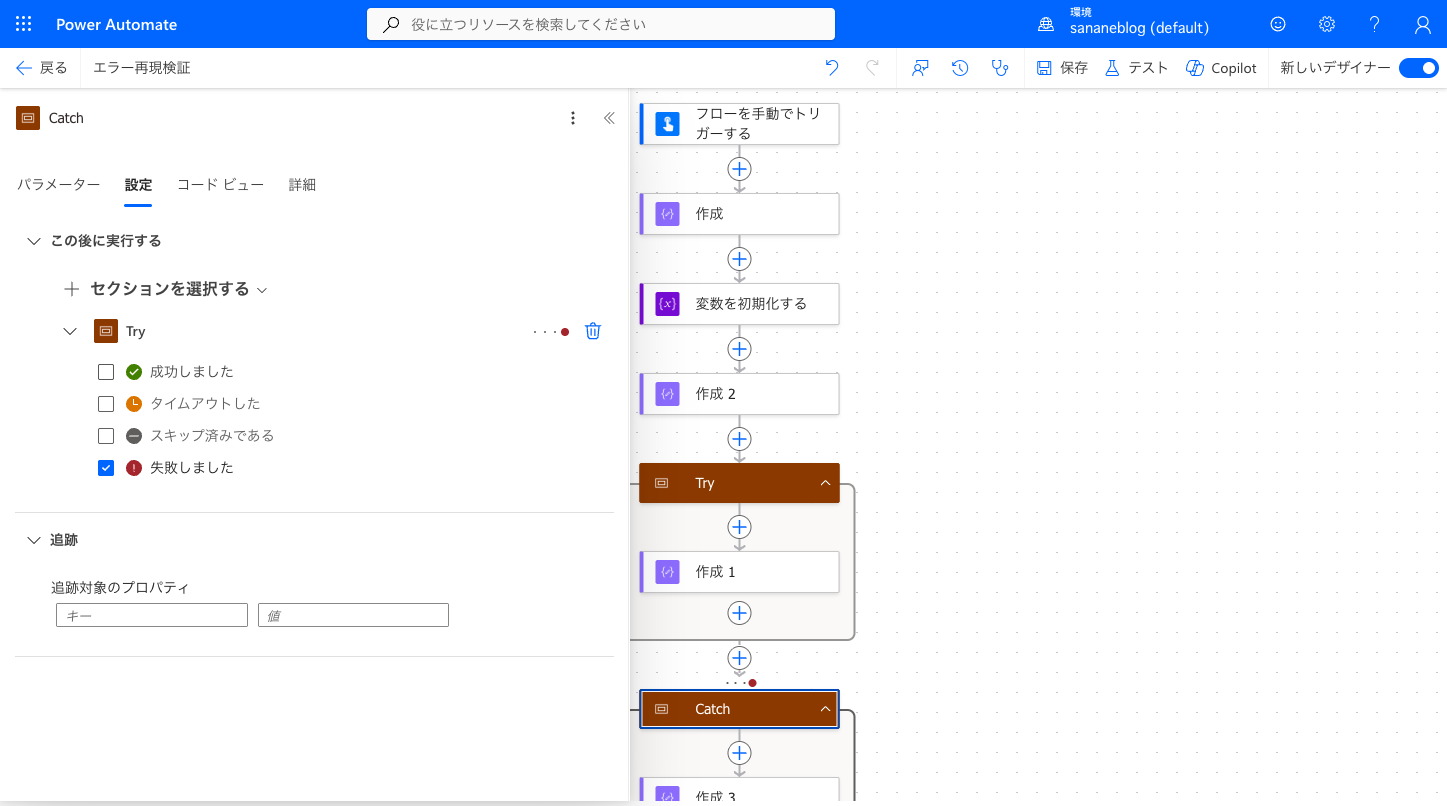Collapse the この後に実行する section
The height and width of the screenshot is (806, 1447).
[34, 241]
